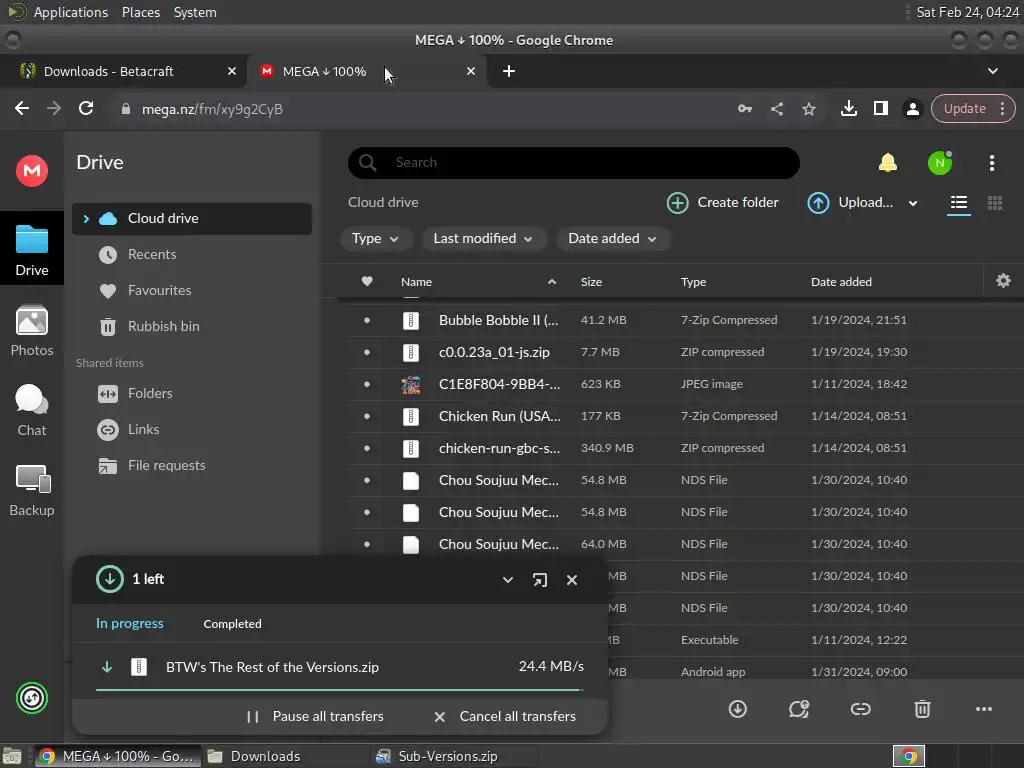Viewport: 1024px width, 768px height.
Task: Open the System menu
Action: pos(195,12)
